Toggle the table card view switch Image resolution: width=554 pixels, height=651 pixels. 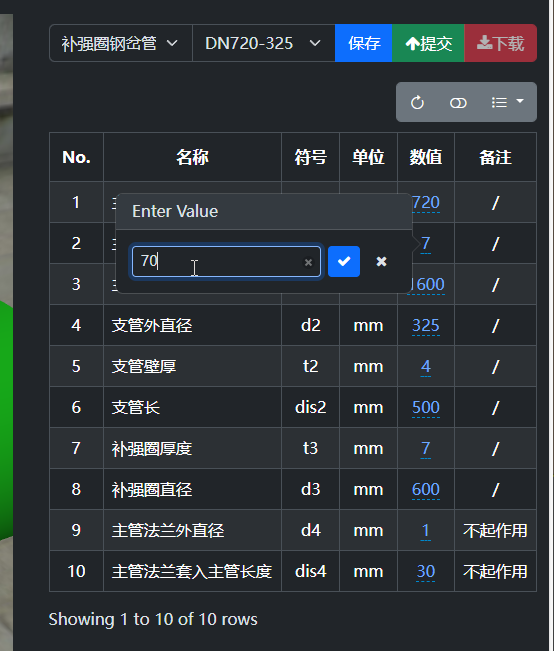[458, 102]
